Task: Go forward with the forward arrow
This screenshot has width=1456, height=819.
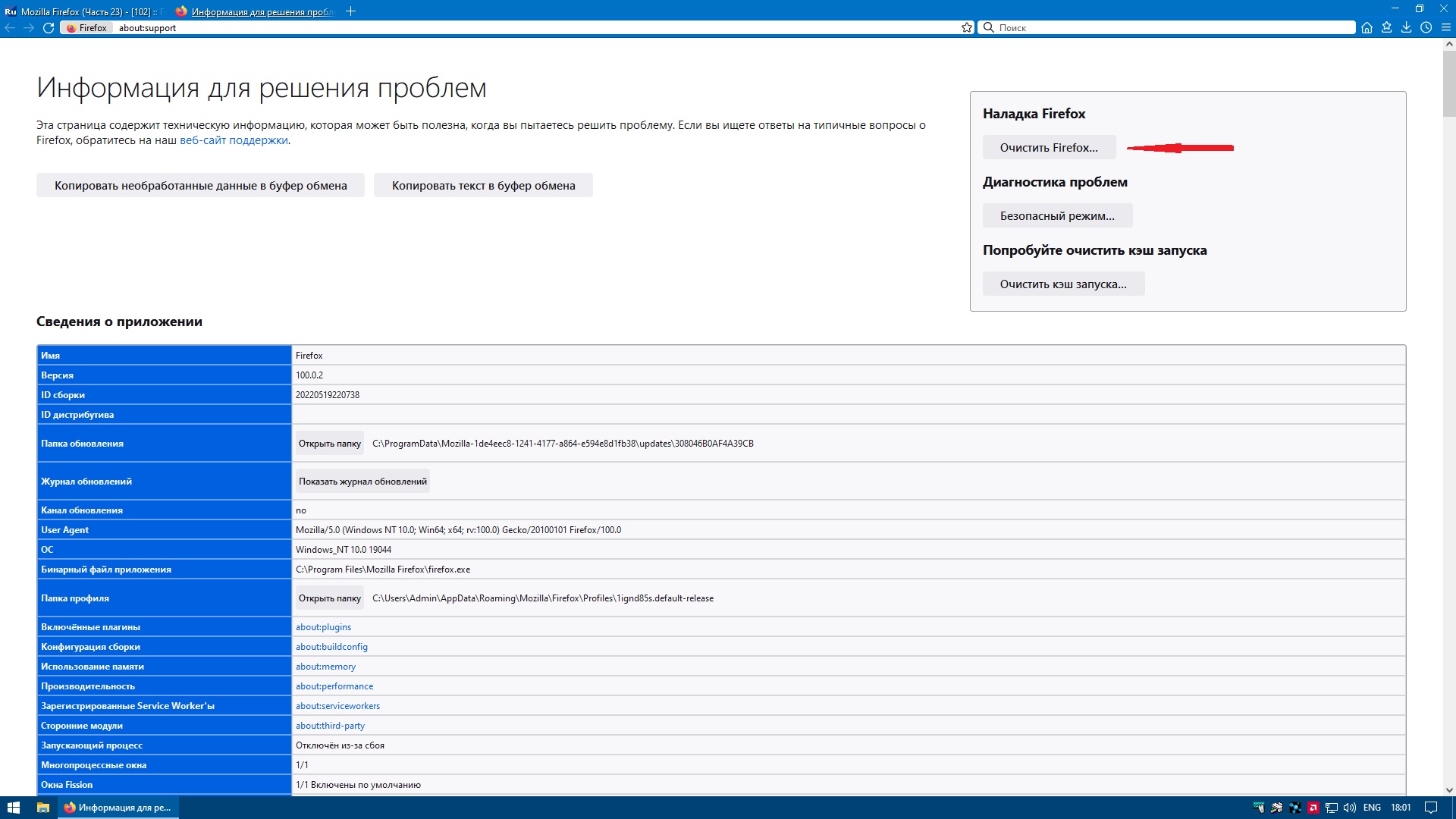Action: tap(29, 27)
